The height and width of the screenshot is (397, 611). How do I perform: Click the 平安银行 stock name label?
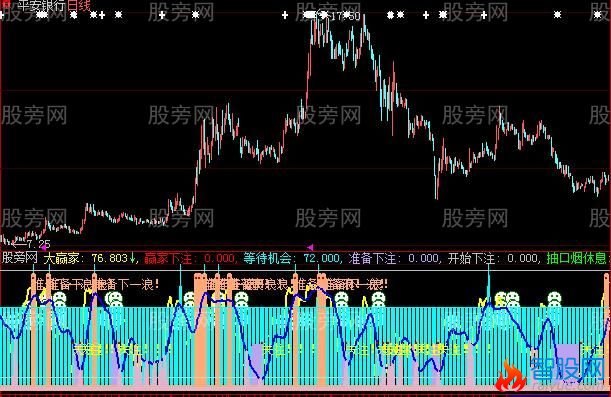coord(42,5)
